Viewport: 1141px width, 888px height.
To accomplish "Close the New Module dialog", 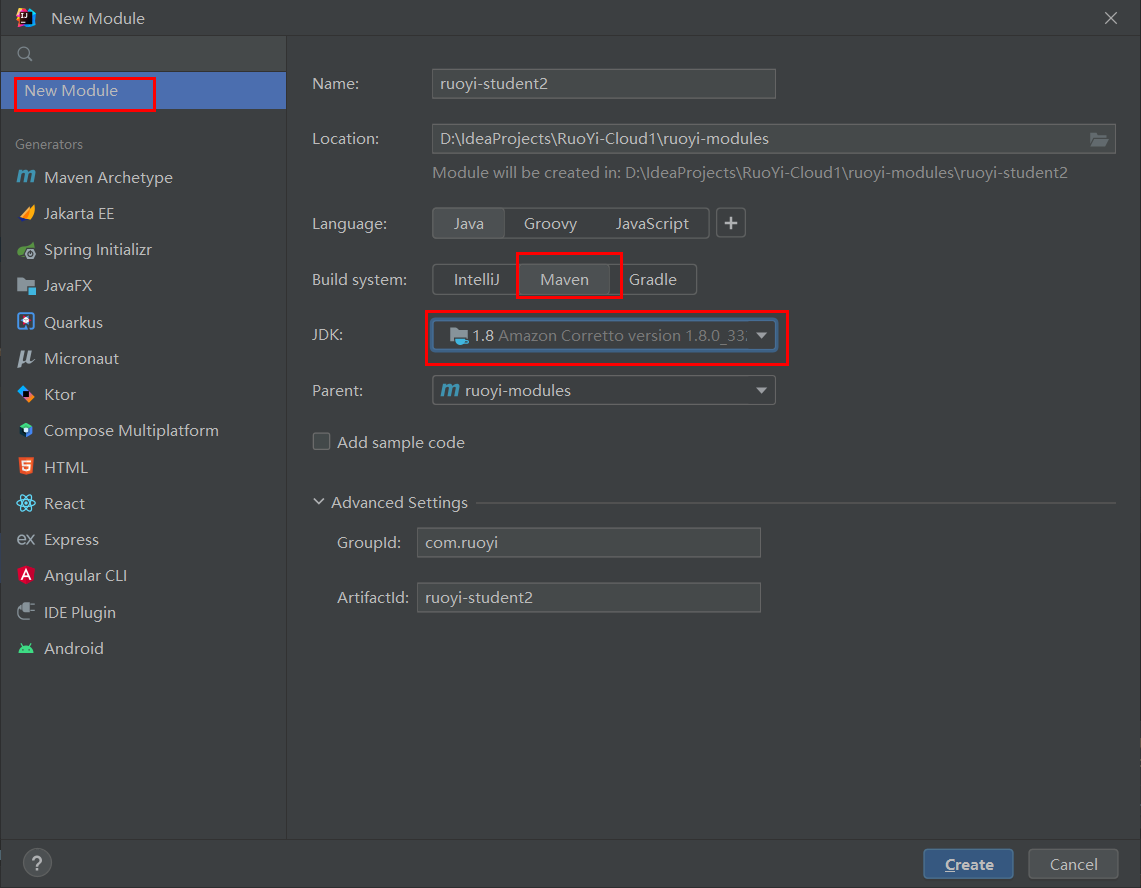I will [1110, 18].
